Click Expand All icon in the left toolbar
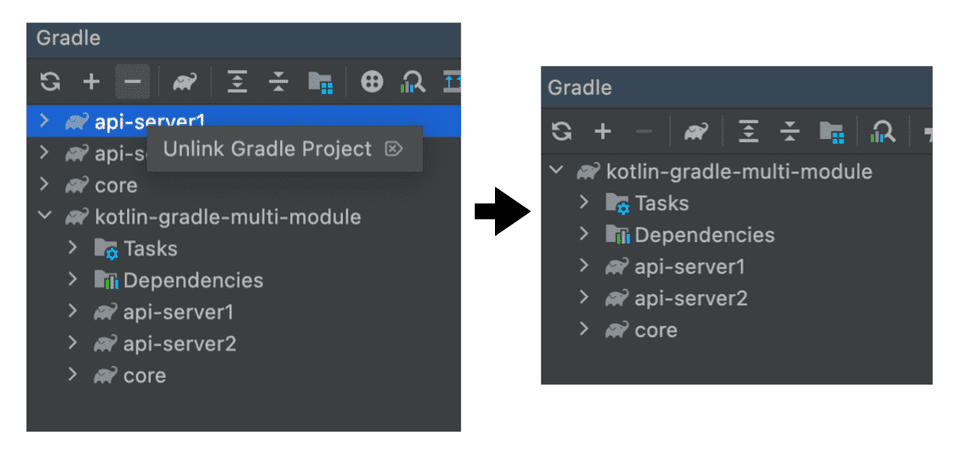 pos(237,82)
